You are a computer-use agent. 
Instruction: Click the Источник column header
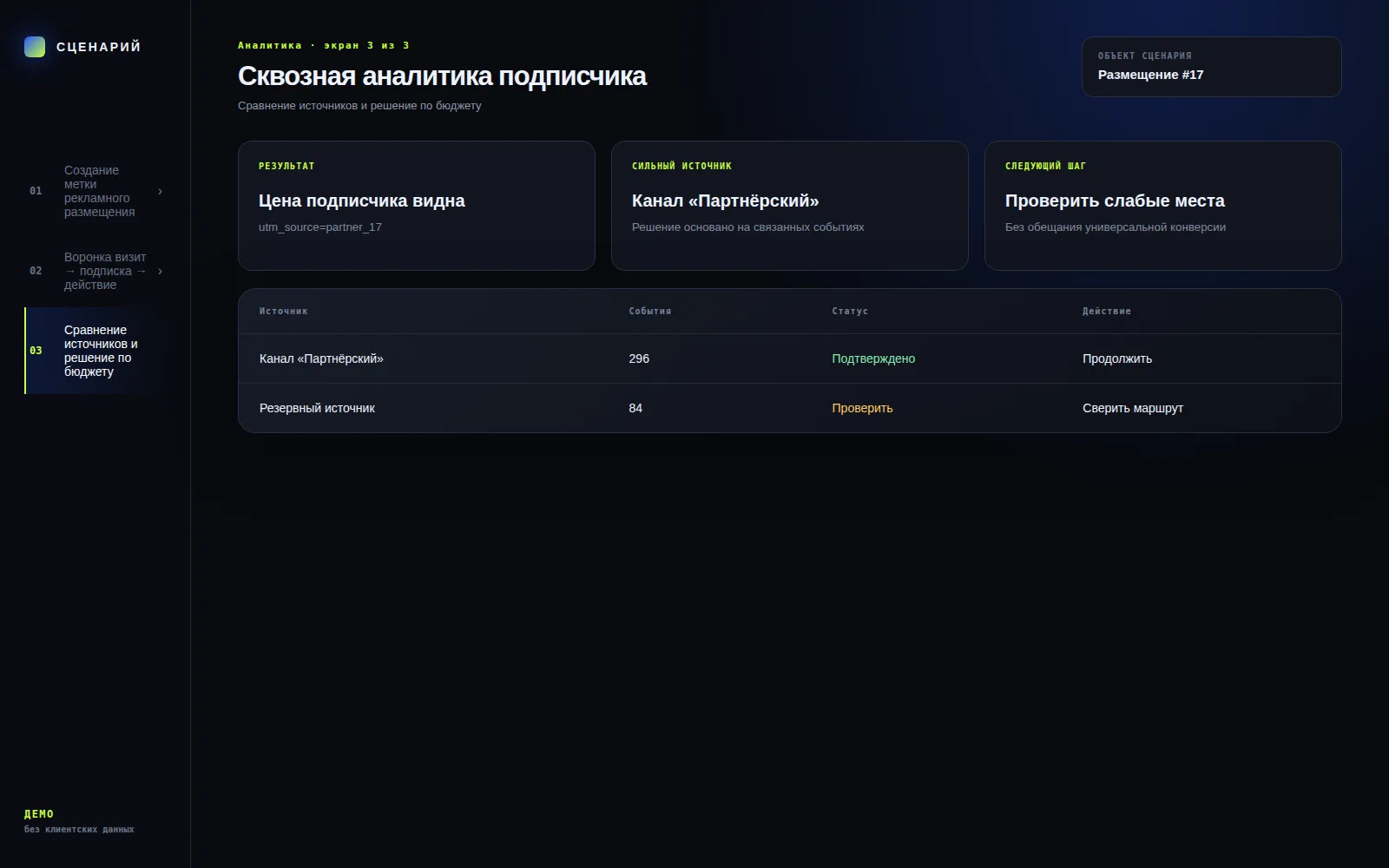click(x=283, y=311)
